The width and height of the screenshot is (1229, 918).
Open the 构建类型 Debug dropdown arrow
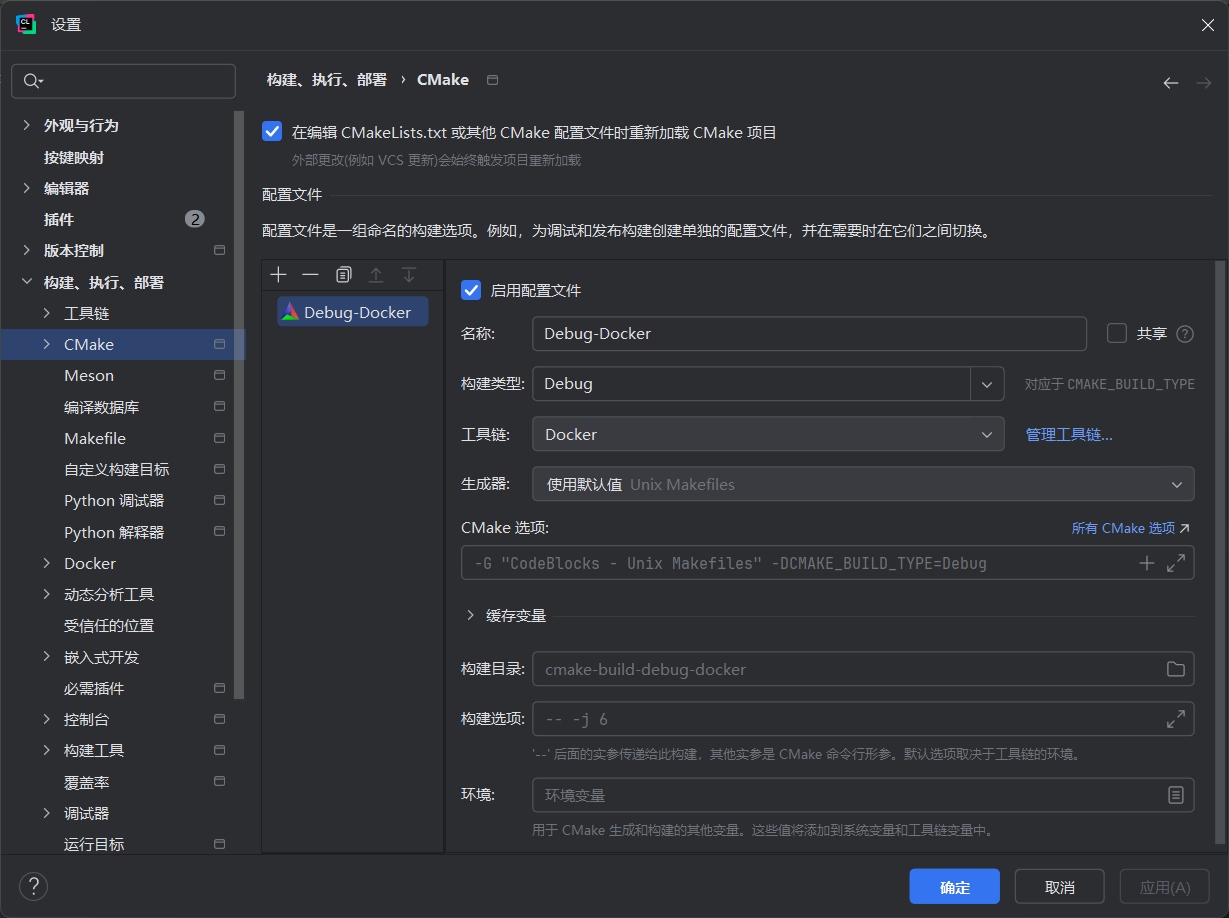(x=987, y=384)
